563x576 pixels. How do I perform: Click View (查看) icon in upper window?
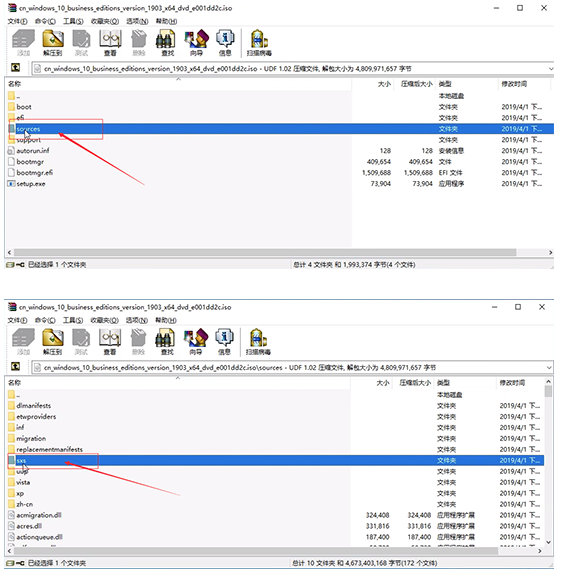110,43
